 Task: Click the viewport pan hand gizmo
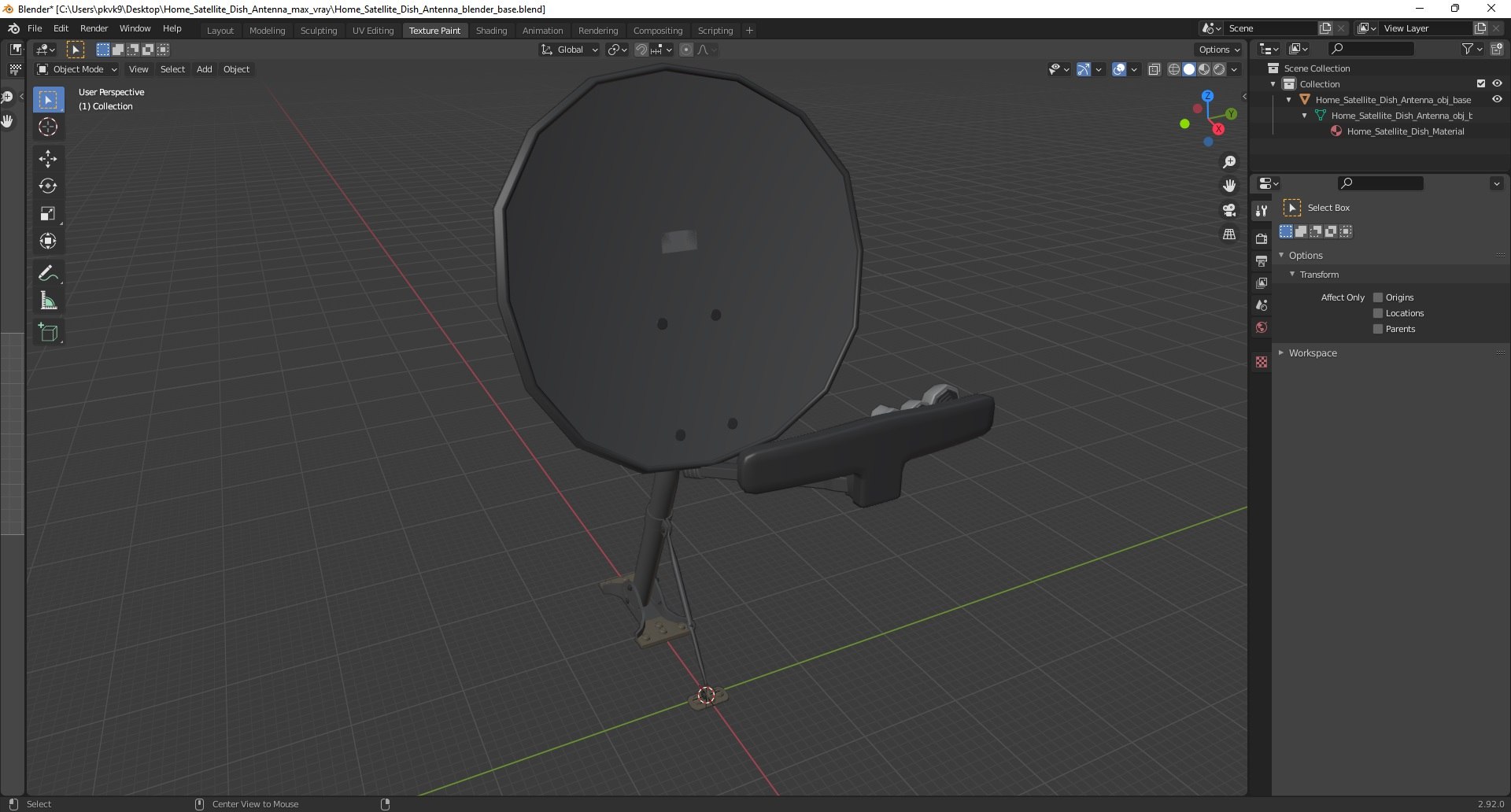pyautogui.click(x=1229, y=186)
